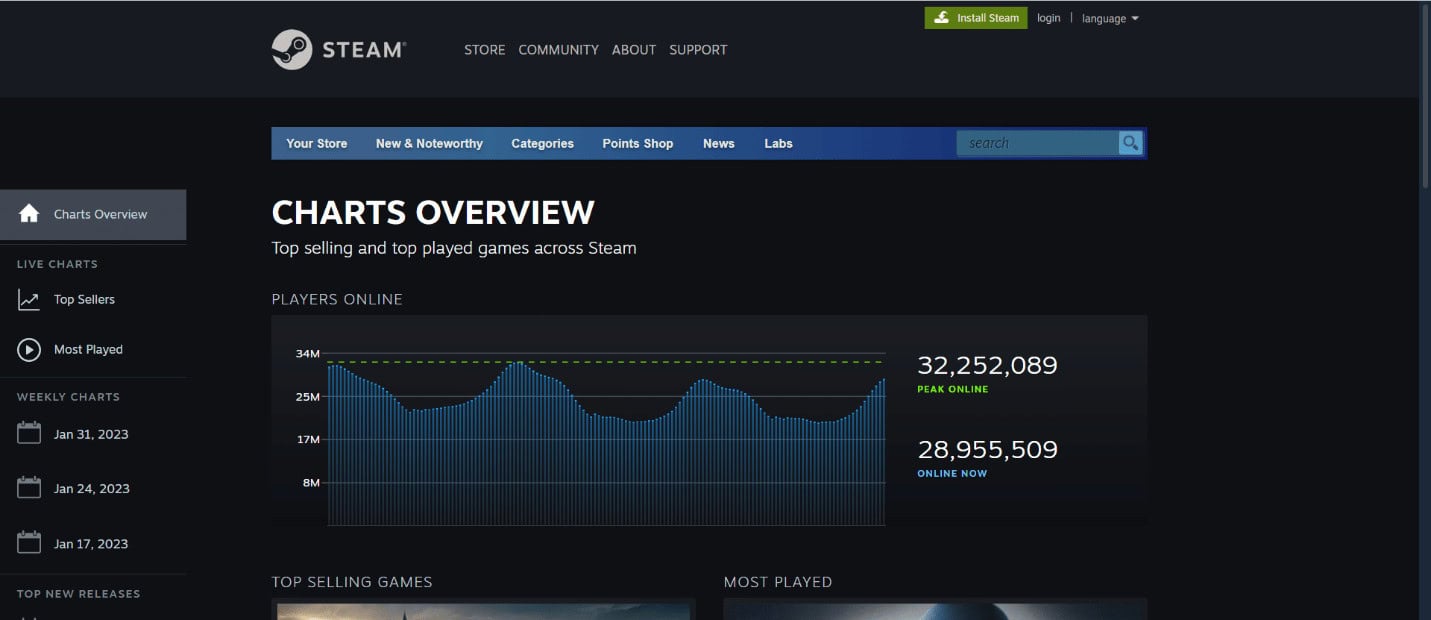The height and width of the screenshot is (620, 1431).
Task: Open the SUPPORT page
Action: [698, 49]
